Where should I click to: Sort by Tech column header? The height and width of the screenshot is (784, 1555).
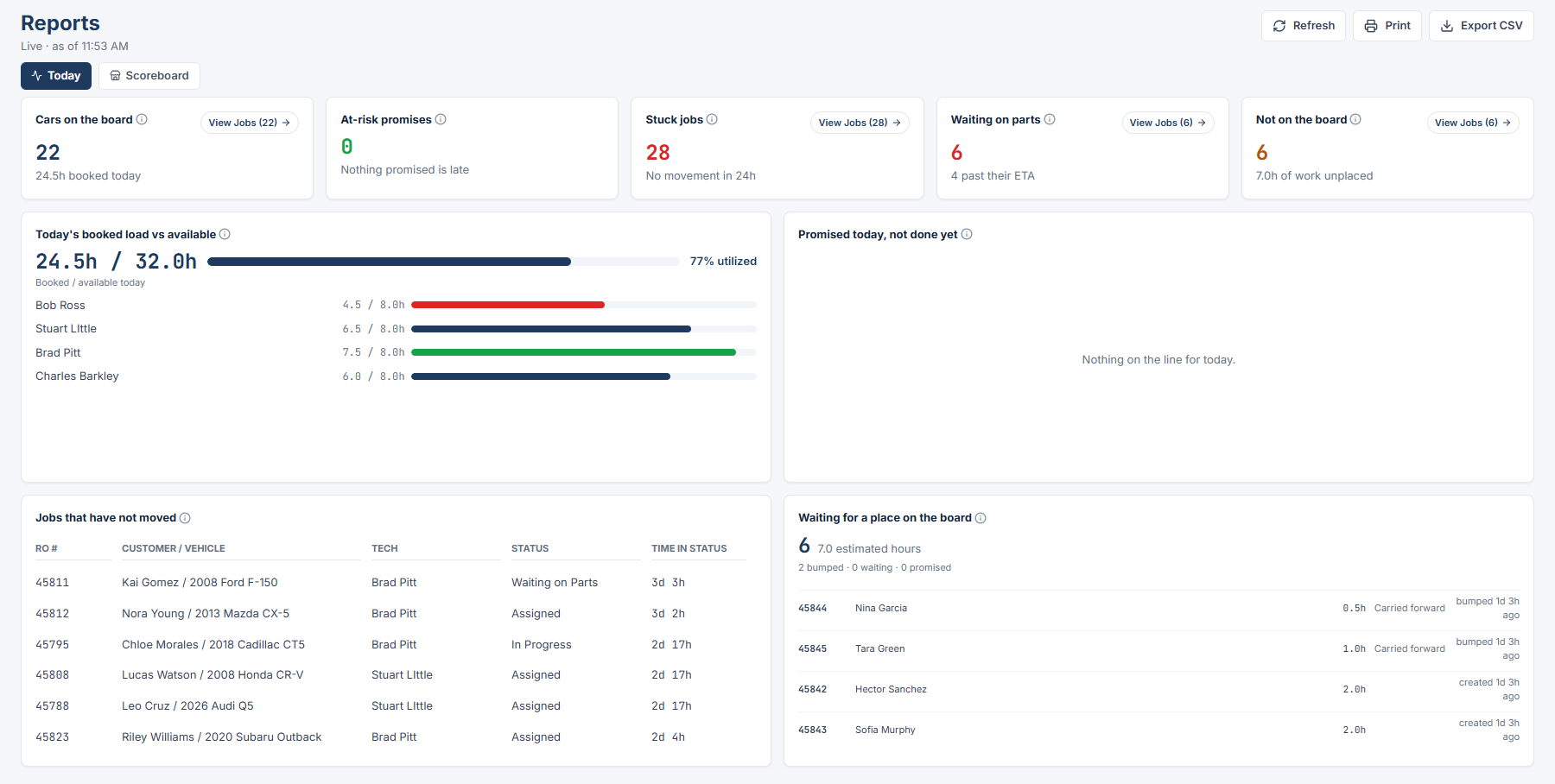pyautogui.click(x=384, y=548)
